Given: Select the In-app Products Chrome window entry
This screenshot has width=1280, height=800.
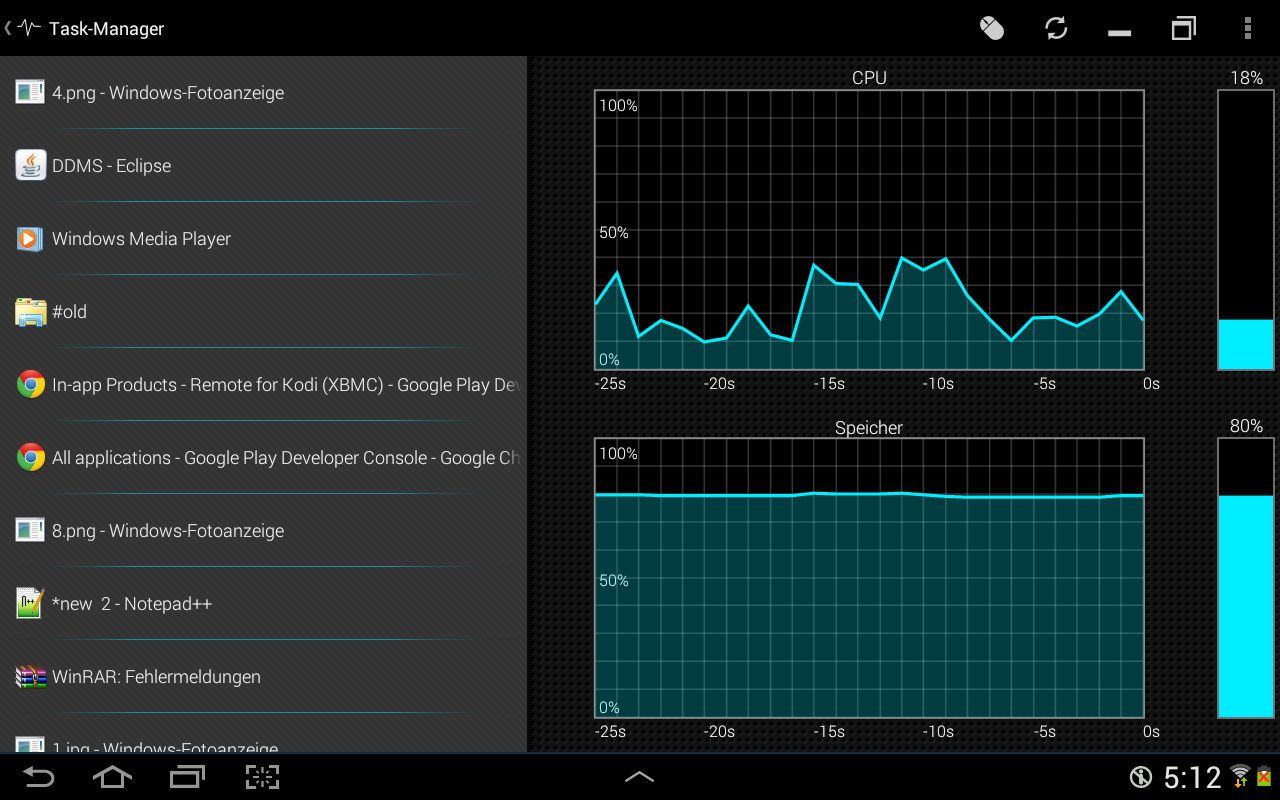Looking at the screenshot, I should tap(263, 385).
